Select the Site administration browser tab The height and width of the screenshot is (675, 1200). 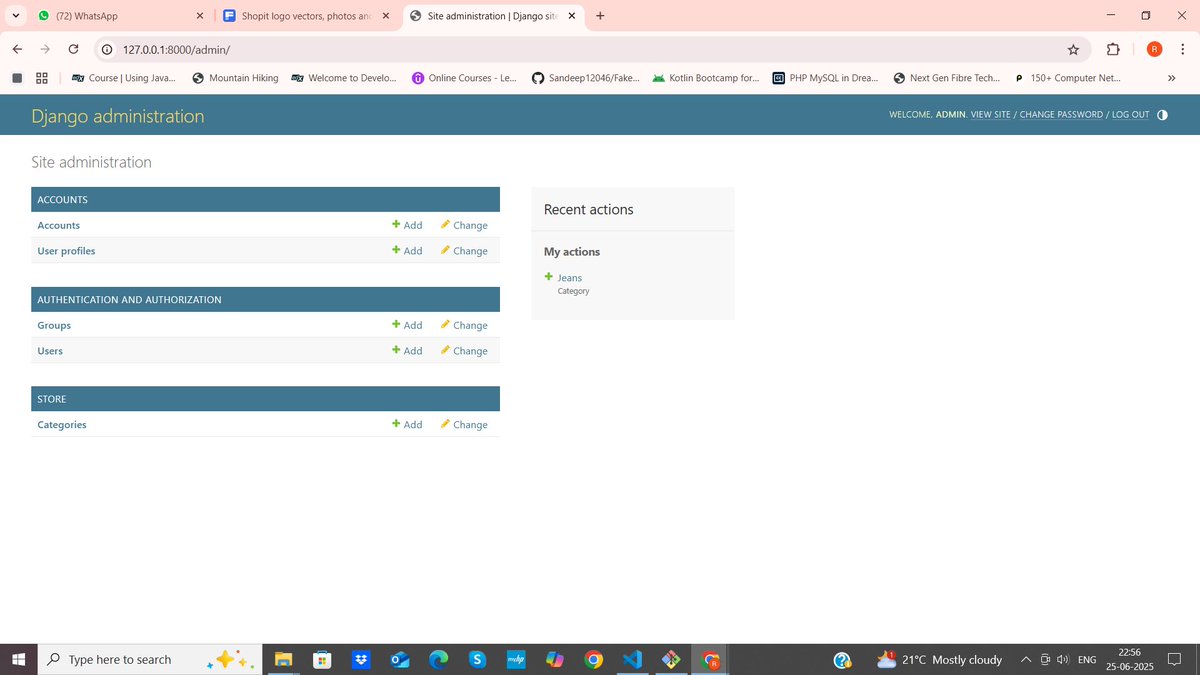[493, 16]
